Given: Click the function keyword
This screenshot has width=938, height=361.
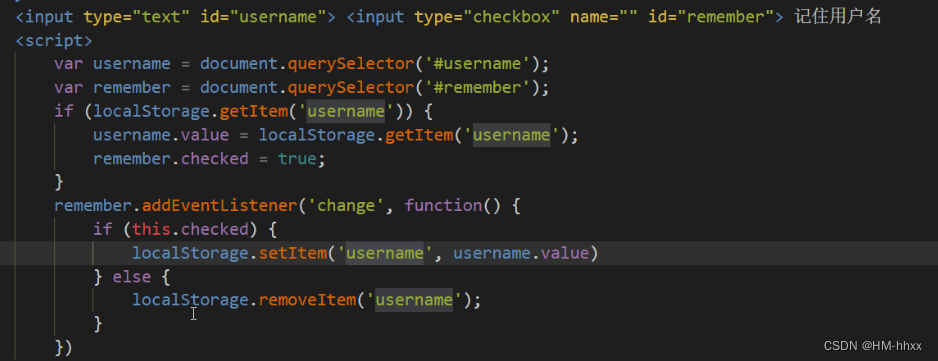Looking at the screenshot, I should (443, 206).
